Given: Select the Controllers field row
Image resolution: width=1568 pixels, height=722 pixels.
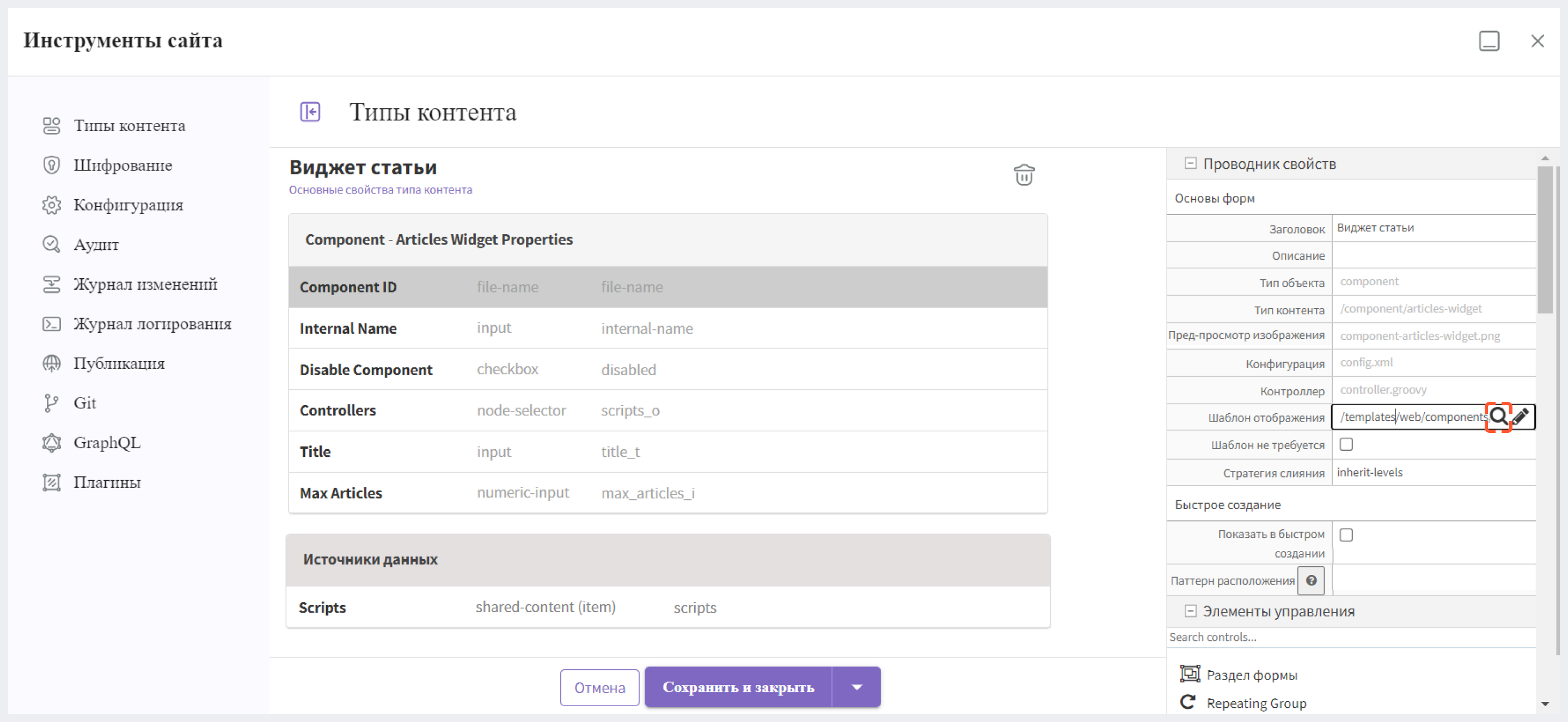Looking at the screenshot, I should (x=667, y=411).
